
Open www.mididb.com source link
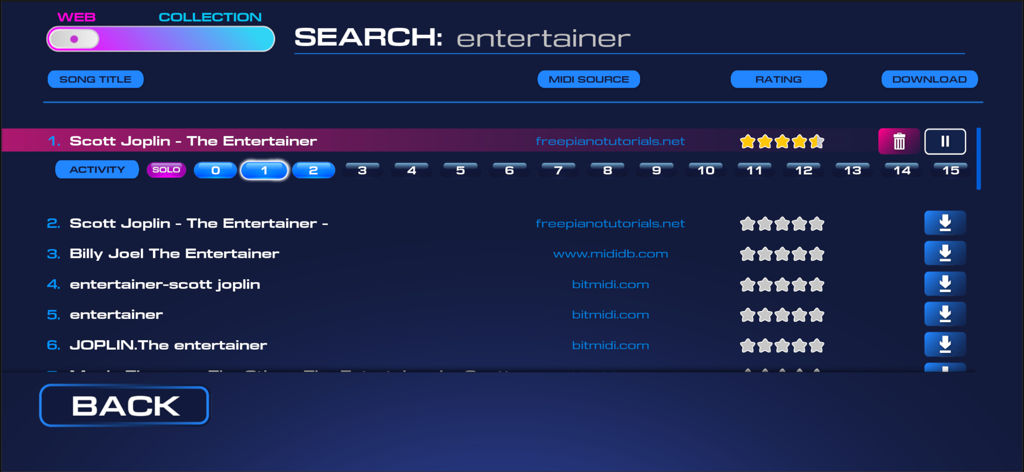point(611,254)
